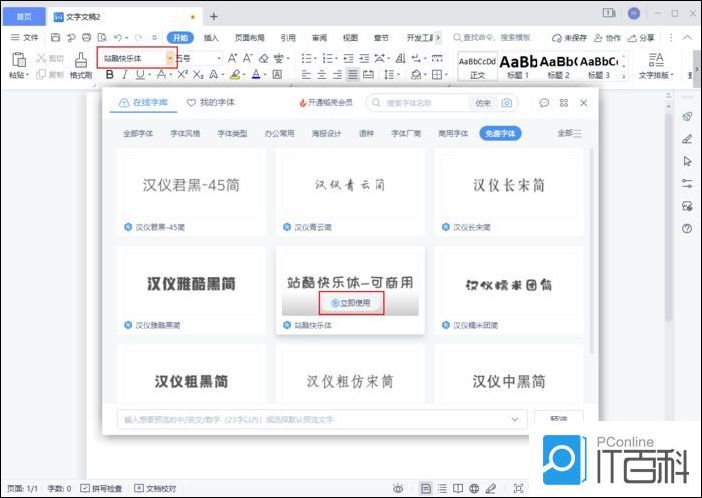Click 开通稻壳会员 link
The image size is (702, 498).
[326, 103]
